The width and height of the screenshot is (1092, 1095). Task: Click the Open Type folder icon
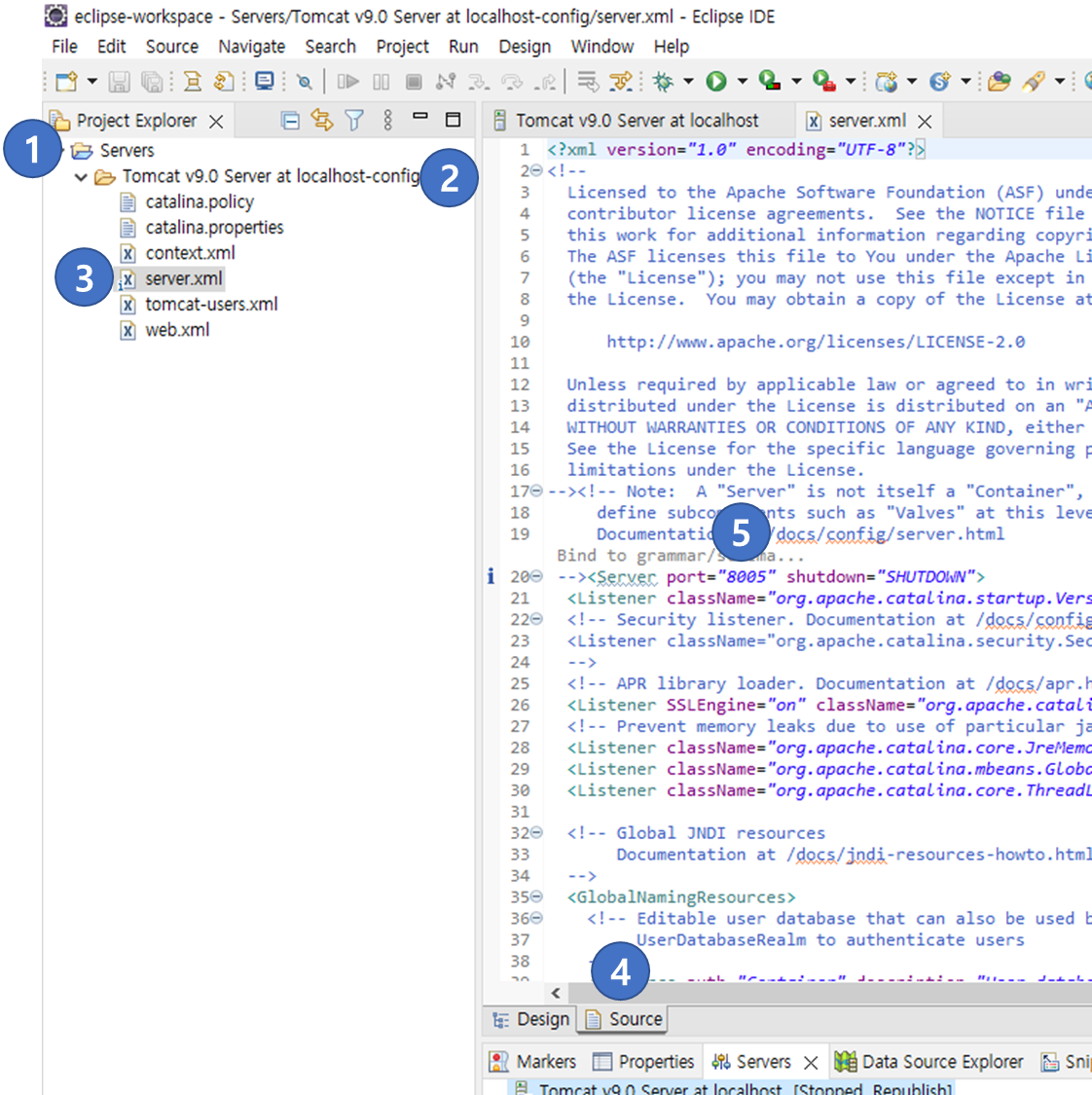click(x=1000, y=82)
